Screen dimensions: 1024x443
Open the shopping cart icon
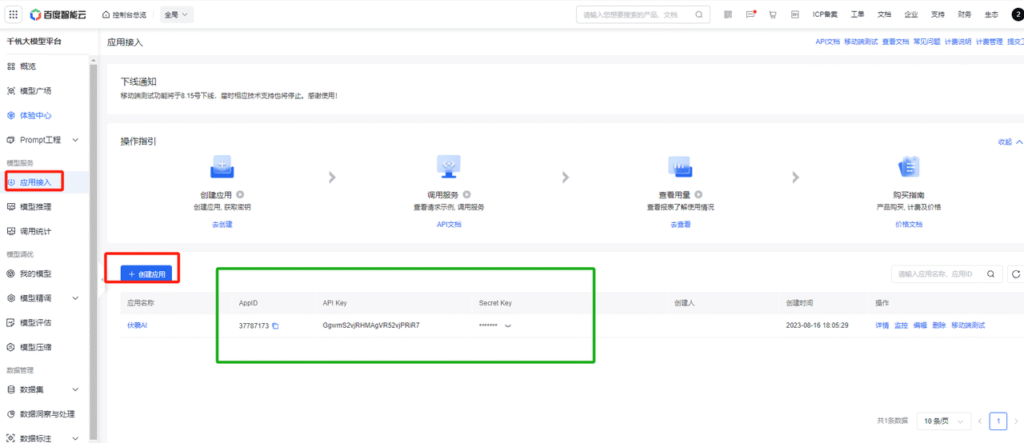773,14
